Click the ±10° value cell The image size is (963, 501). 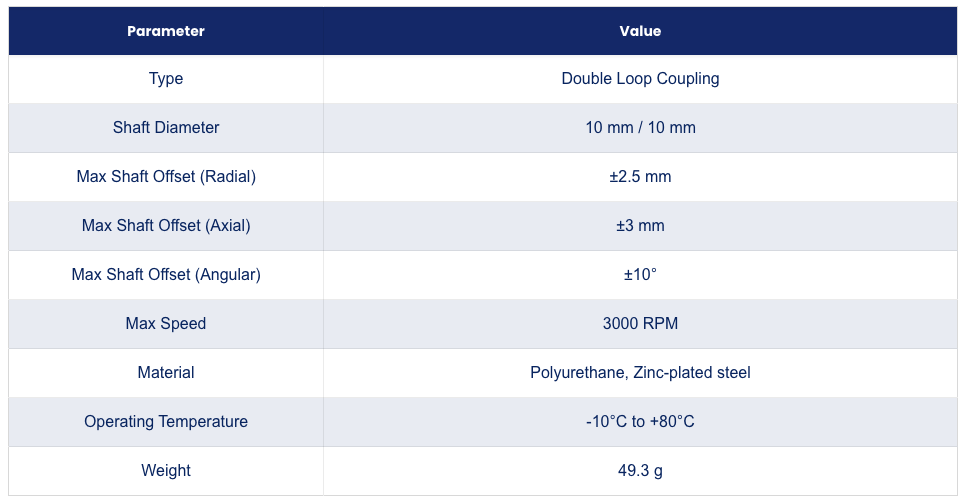[640, 274]
